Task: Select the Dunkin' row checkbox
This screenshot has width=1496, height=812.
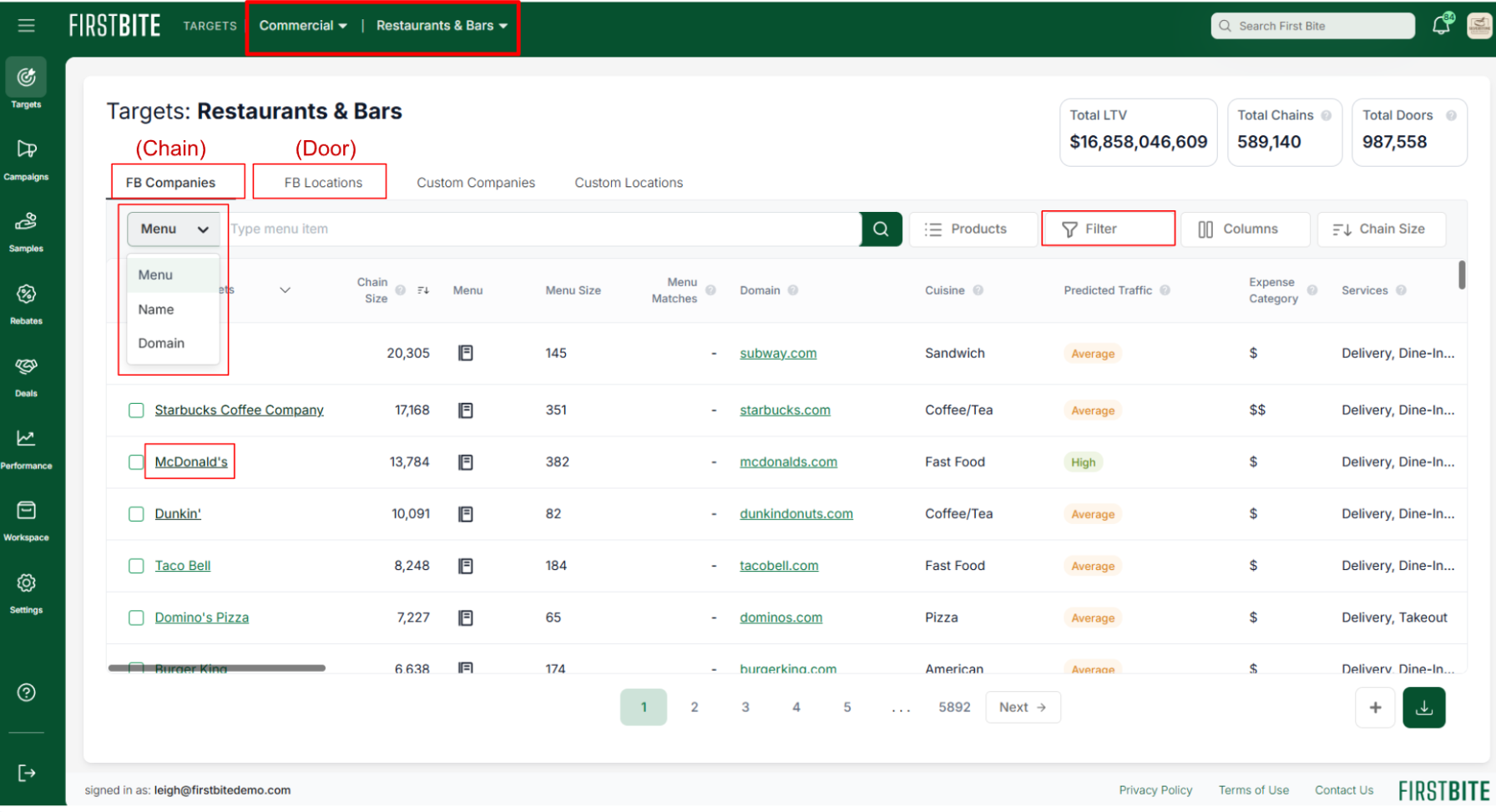Action: [x=136, y=514]
